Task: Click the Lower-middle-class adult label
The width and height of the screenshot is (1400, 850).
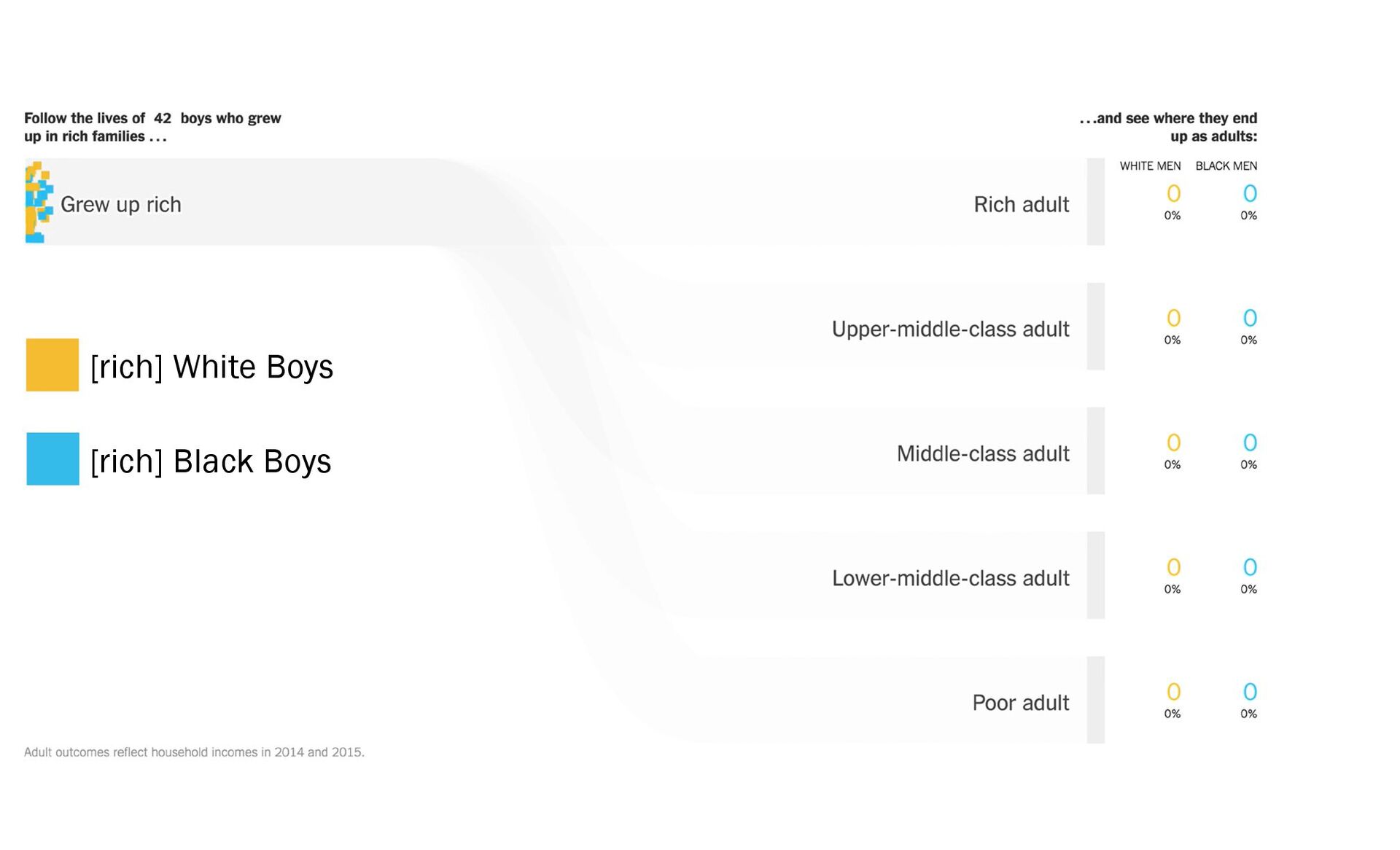Action: (950, 578)
